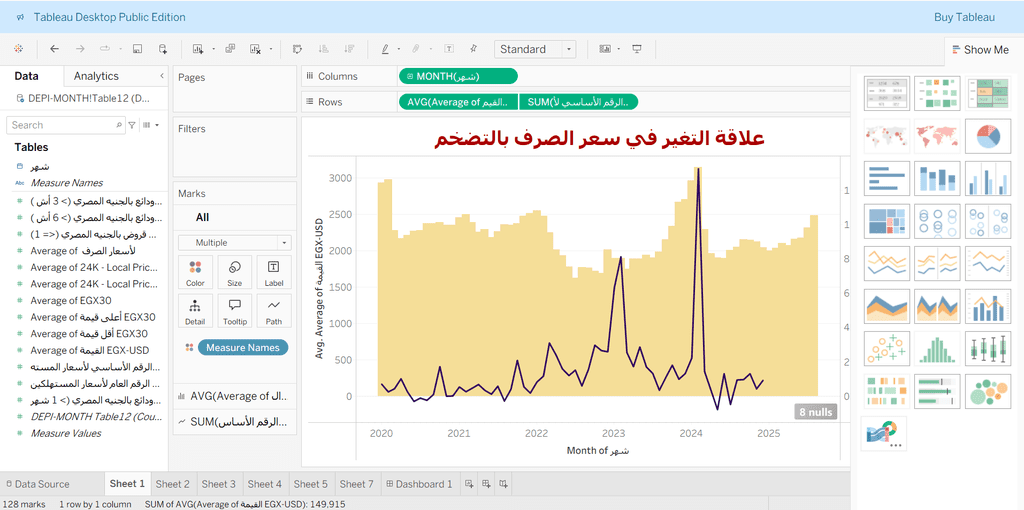Open the Data Source tab
Screen dimensions: 1024x510
click(x=37, y=484)
